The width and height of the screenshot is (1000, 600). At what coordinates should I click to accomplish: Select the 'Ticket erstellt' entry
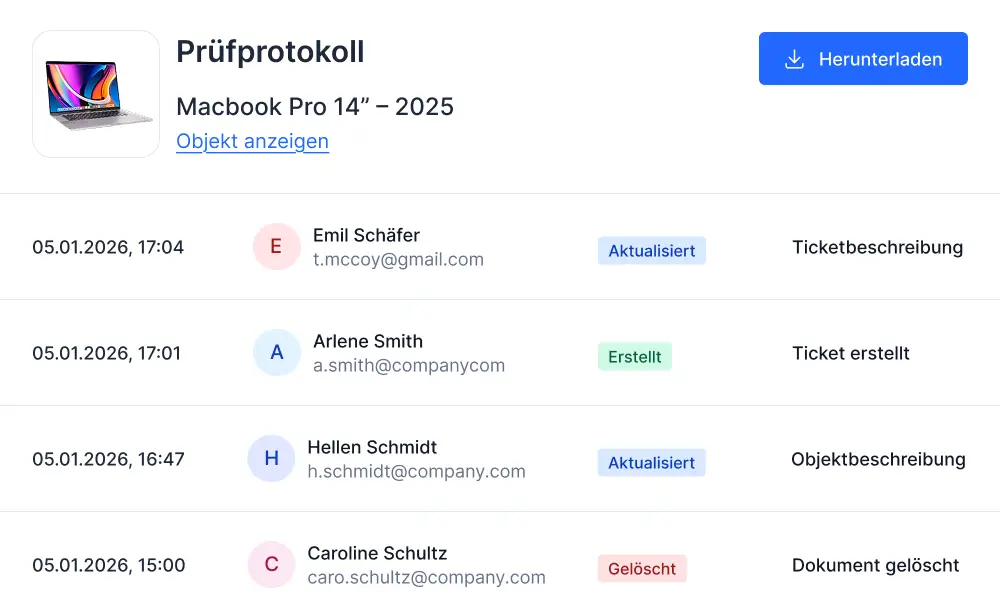[851, 353]
